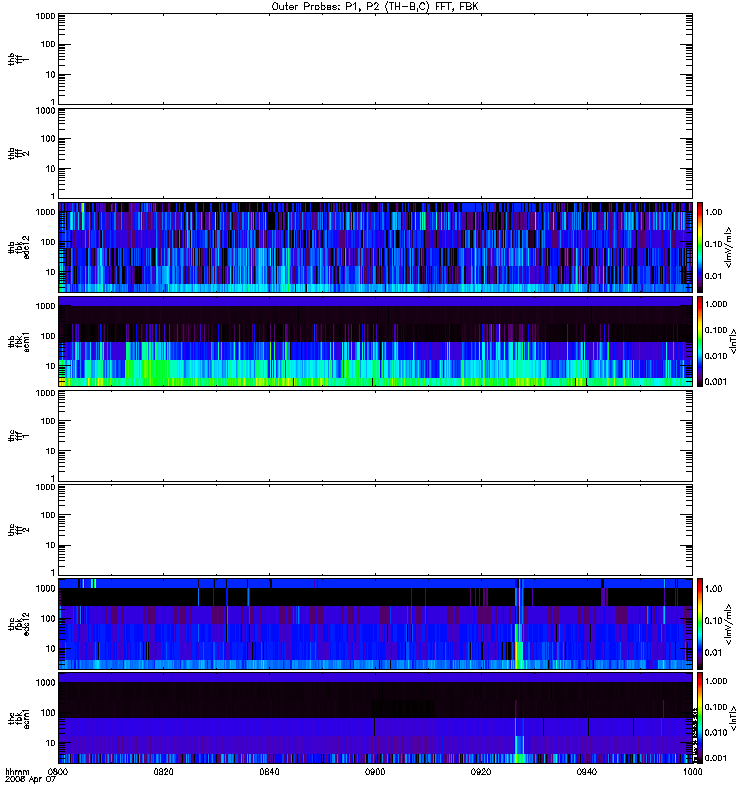Click the thb fbk scm1 spectrogram
Image resolution: width=750 pixels, height=800 pixels.
pos(375,341)
